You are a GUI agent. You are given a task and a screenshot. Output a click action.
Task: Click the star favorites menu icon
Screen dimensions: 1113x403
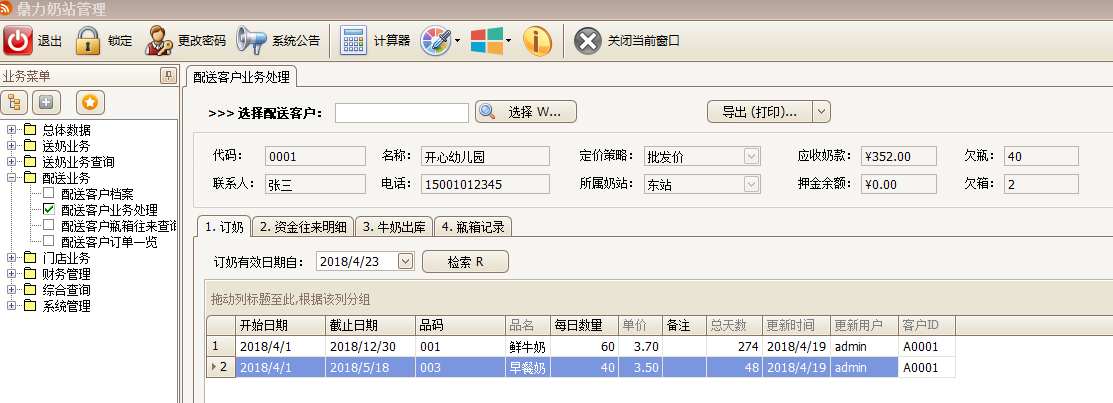point(90,103)
